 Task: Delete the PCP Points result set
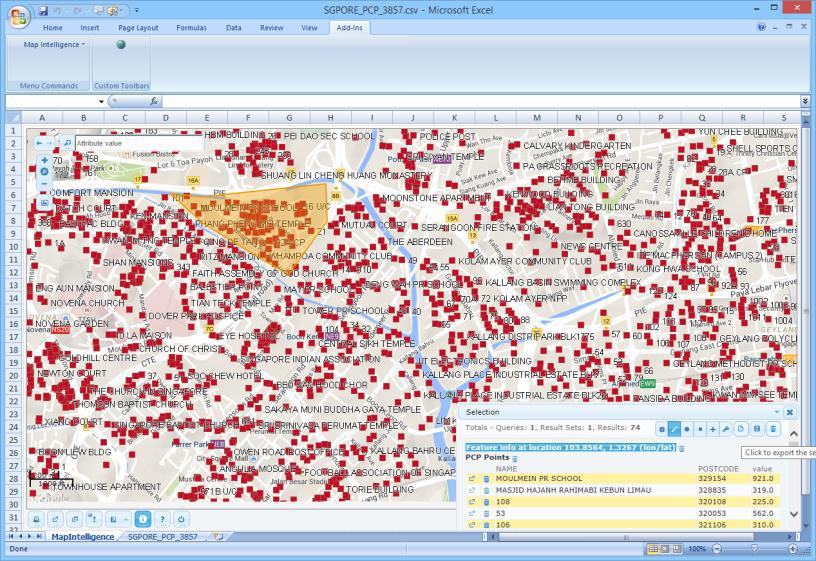coord(515,459)
